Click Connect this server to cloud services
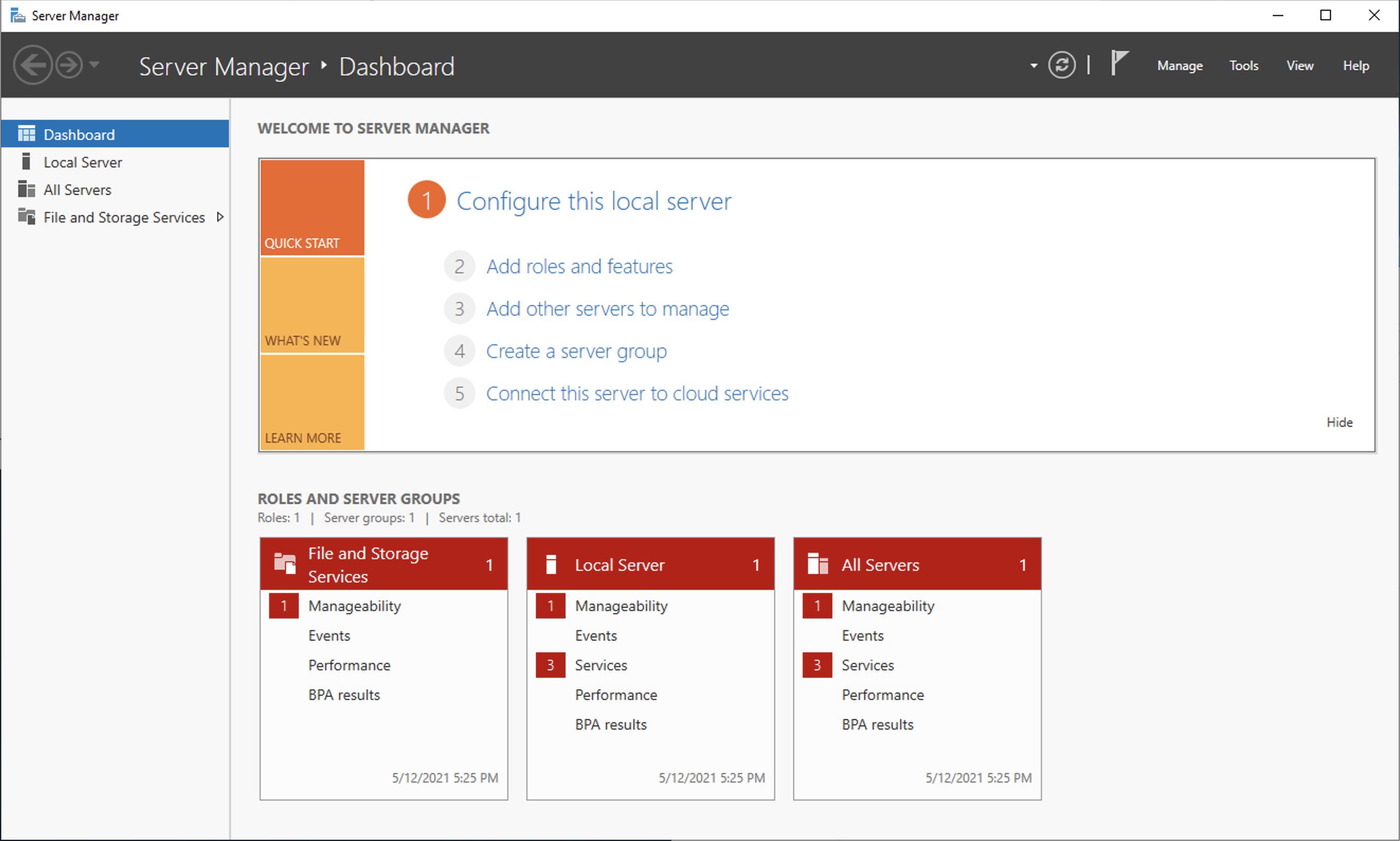 pyautogui.click(x=637, y=393)
